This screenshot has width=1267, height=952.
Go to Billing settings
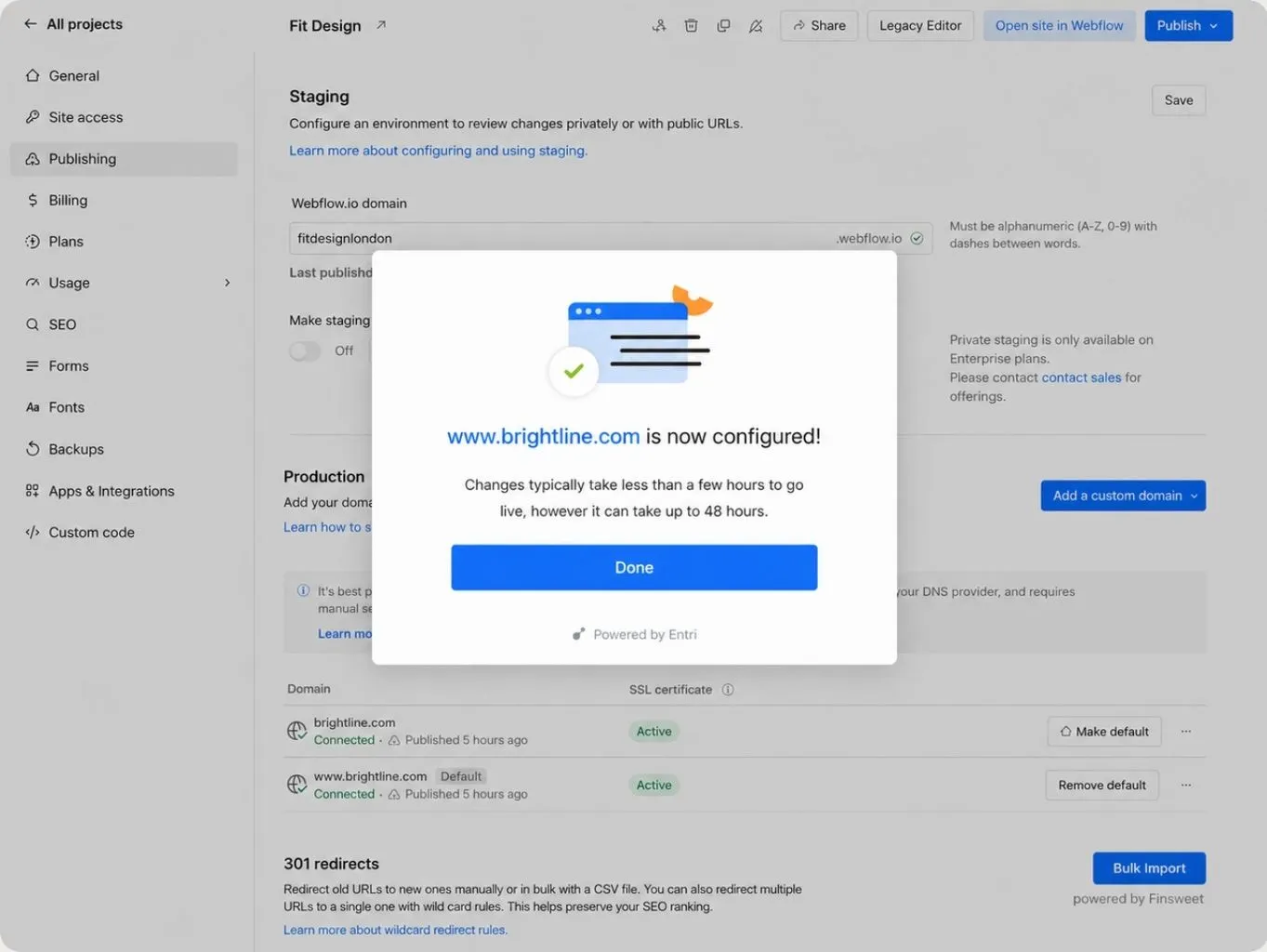click(124, 200)
